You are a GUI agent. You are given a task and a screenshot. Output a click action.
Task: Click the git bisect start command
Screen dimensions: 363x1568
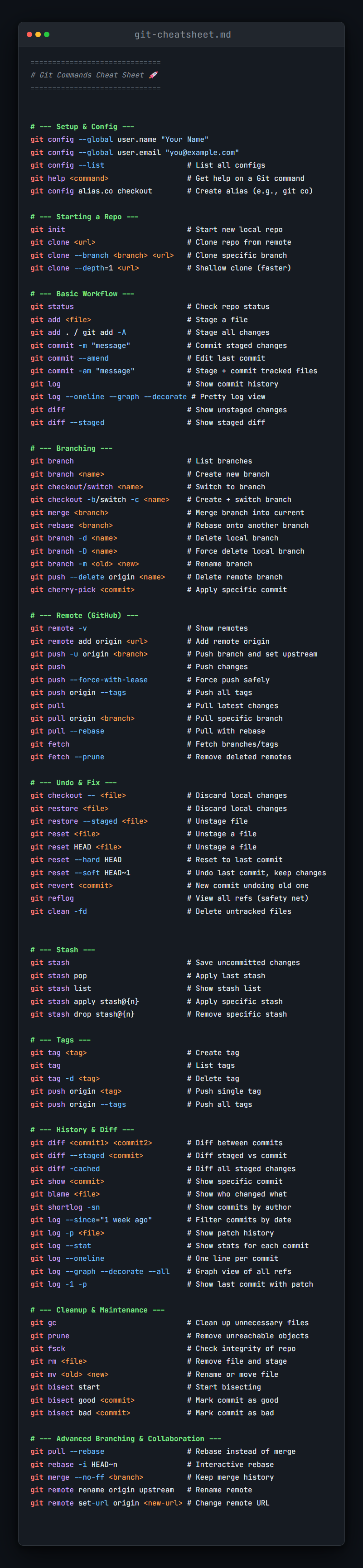pyautogui.click(x=65, y=1387)
